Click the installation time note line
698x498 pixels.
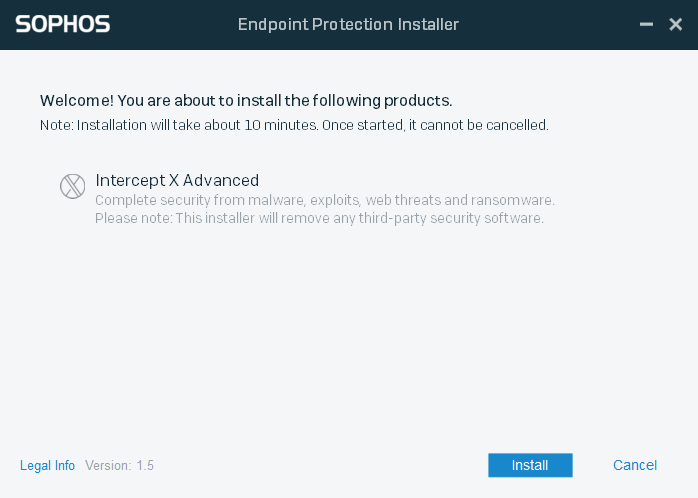pyautogui.click(x=294, y=125)
